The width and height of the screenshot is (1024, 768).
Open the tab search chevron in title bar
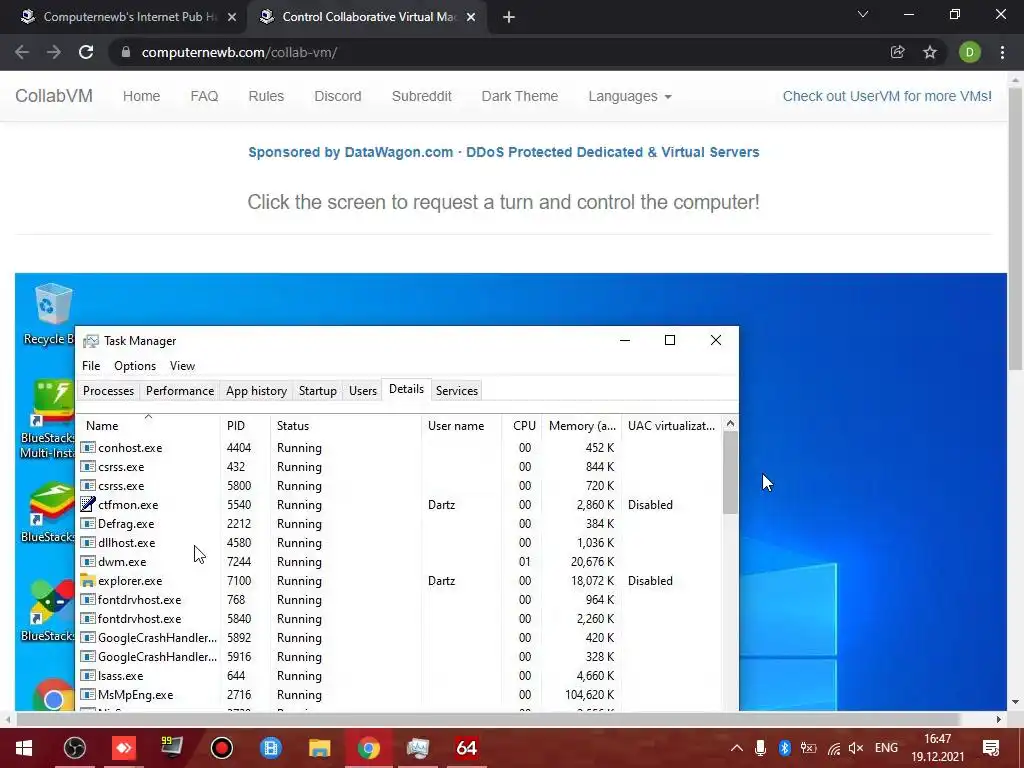863,14
